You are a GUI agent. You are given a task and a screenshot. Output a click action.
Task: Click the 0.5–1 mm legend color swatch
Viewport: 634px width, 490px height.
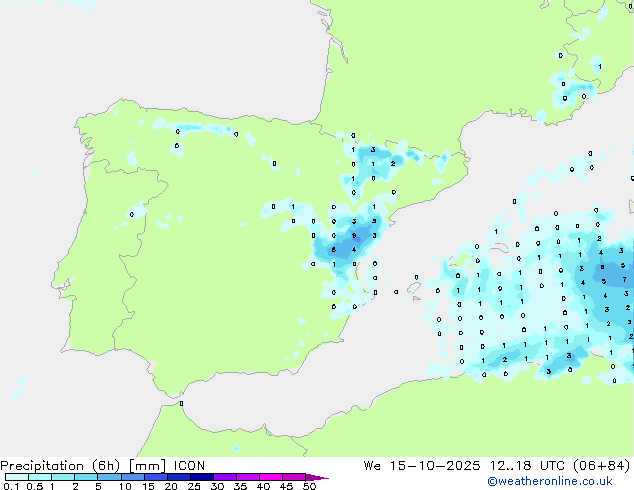(40, 477)
